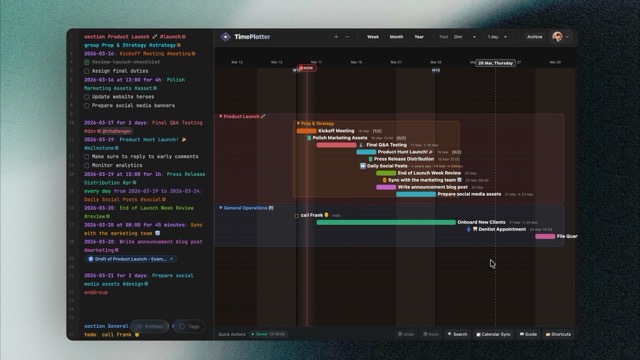
Task: Uncheck the Review launch checklist checkbox
Action: point(87,62)
